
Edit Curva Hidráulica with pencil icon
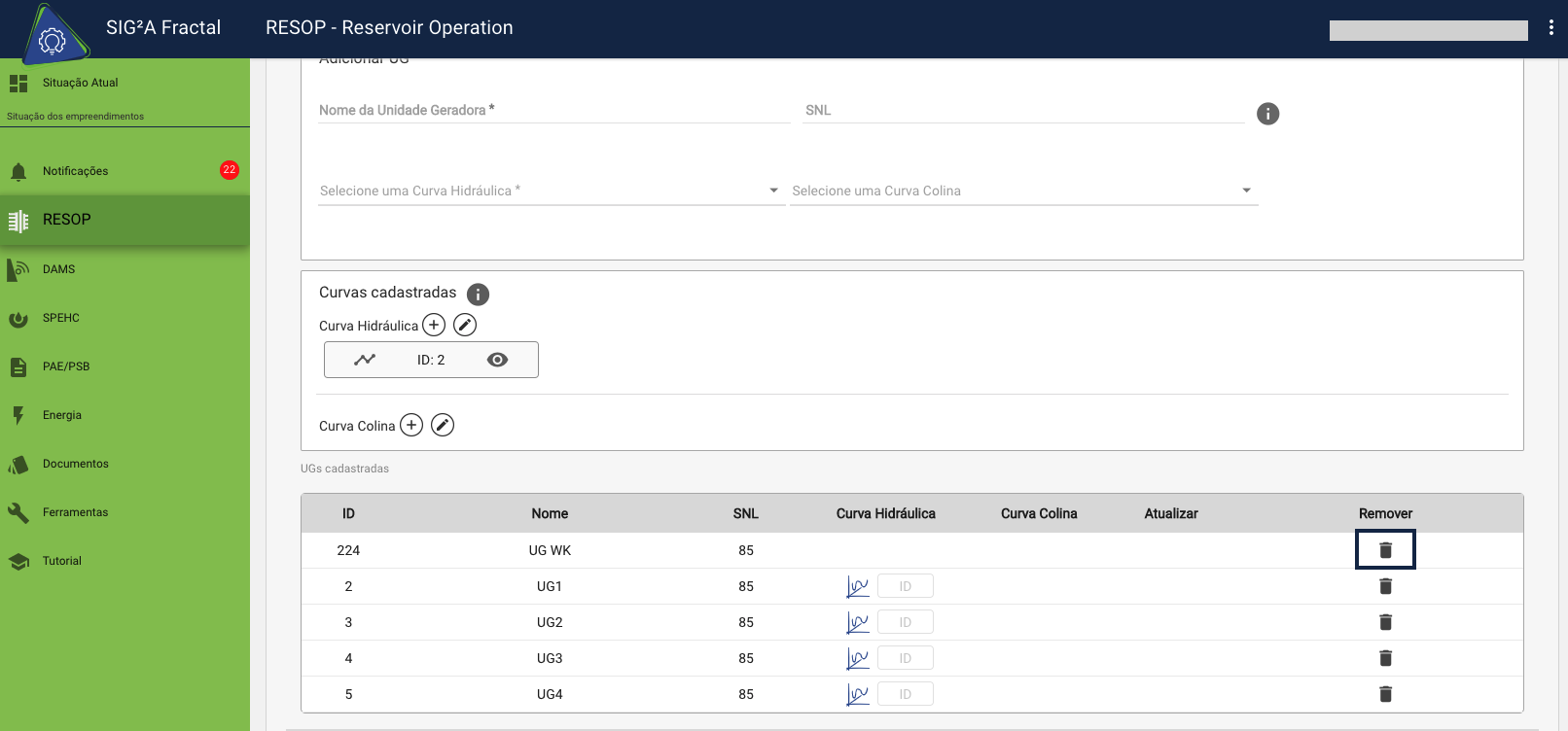pos(465,325)
